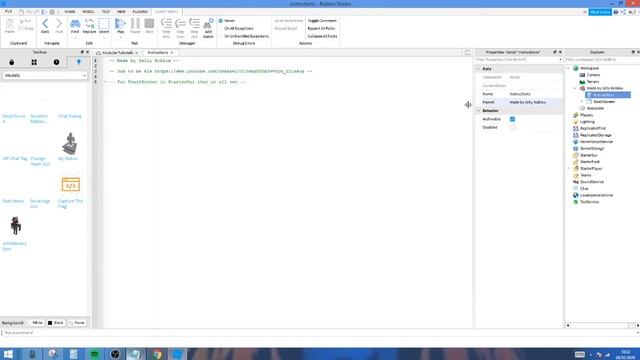Open the Replace tool
The image size is (640, 360).
click(x=89, y=26)
